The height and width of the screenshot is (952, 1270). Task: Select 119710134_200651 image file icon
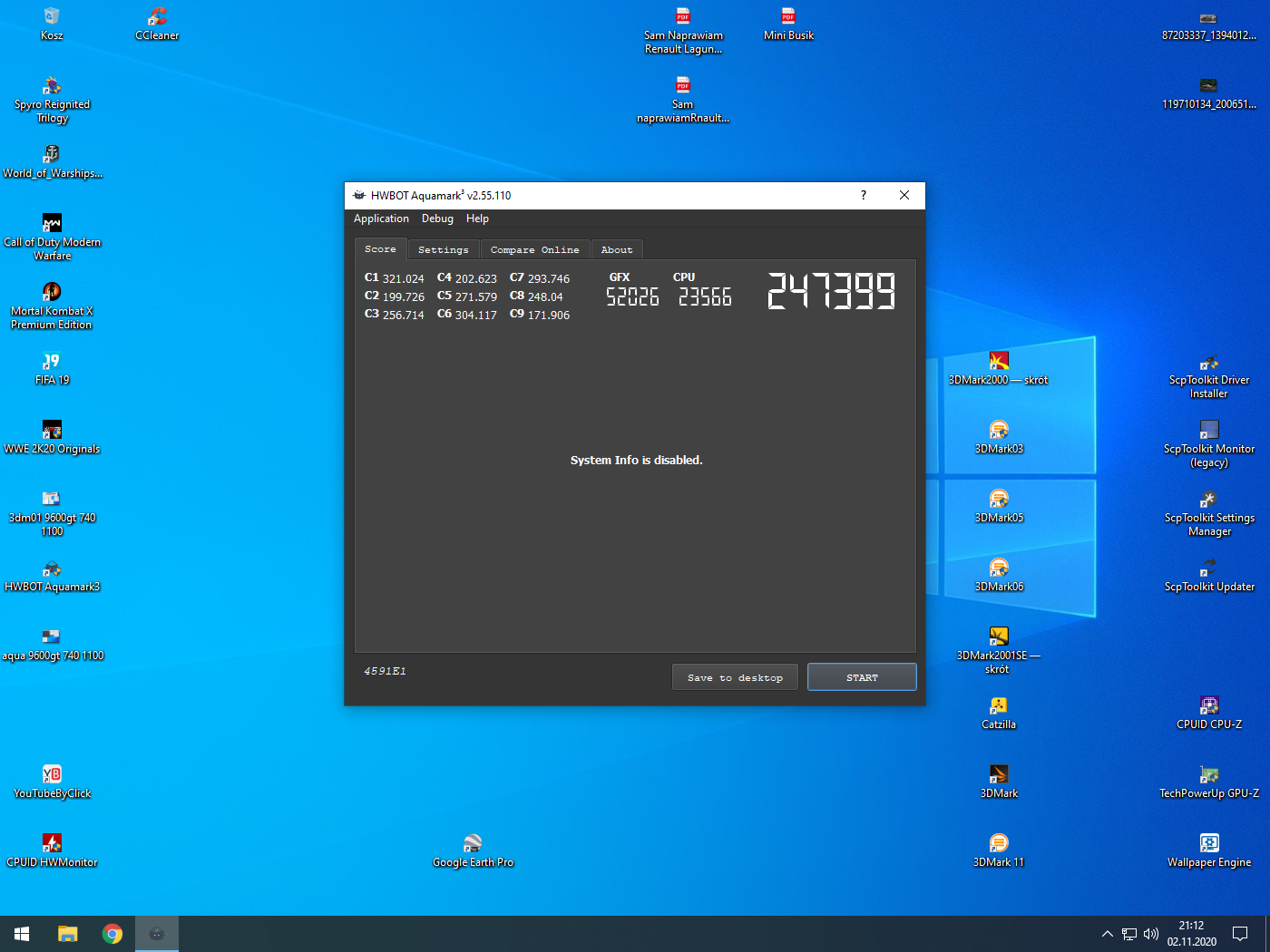pos(1209,92)
